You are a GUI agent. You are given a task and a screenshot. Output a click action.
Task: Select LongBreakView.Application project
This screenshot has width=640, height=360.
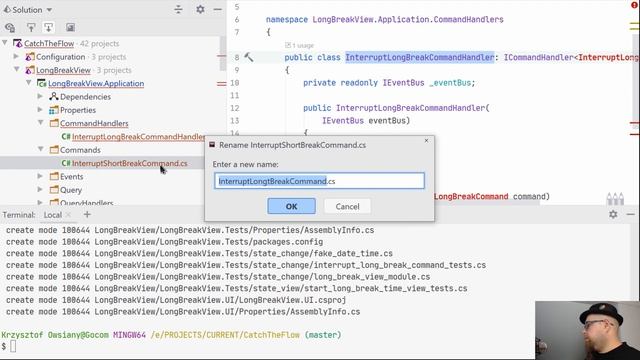coord(96,83)
